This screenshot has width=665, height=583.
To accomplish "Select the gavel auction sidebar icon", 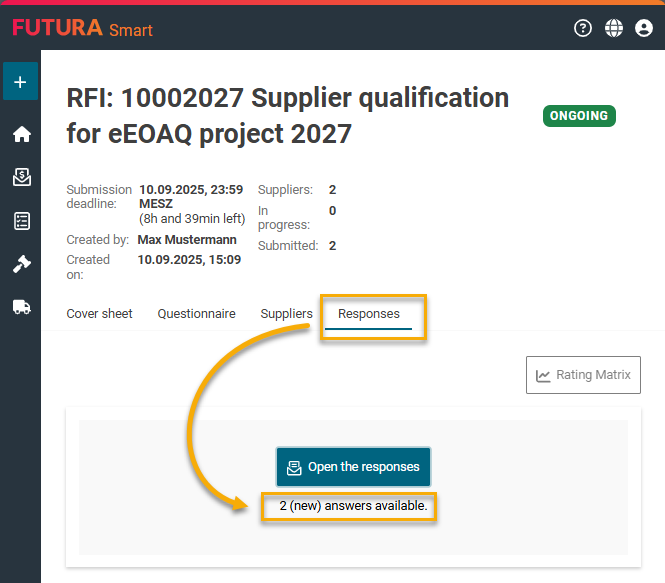I will pos(21,264).
